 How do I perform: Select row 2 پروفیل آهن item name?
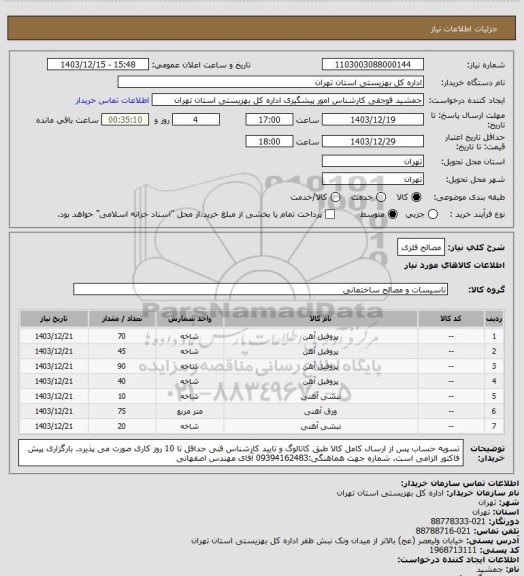(320, 352)
